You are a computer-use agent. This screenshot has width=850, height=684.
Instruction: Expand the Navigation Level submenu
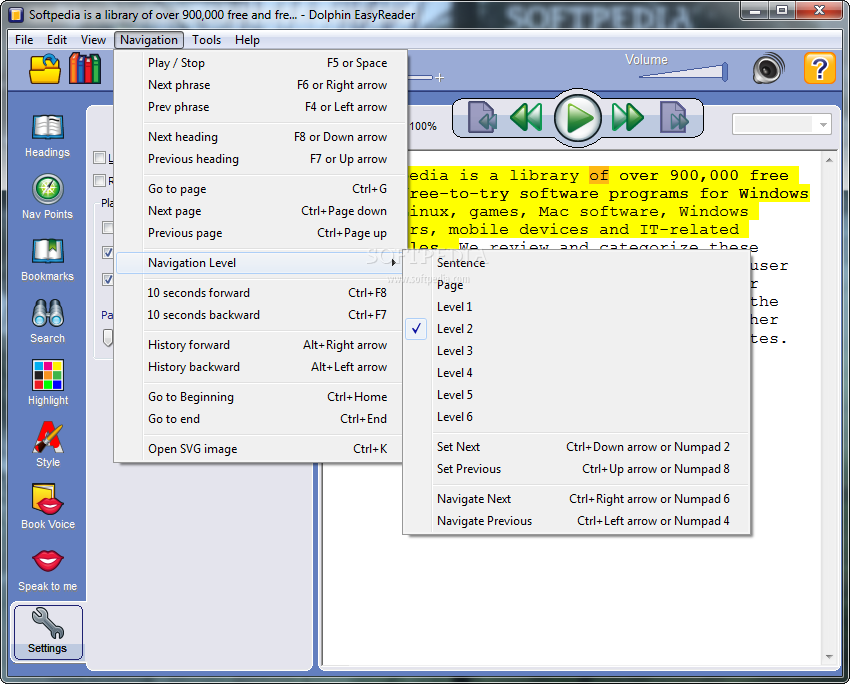point(260,263)
